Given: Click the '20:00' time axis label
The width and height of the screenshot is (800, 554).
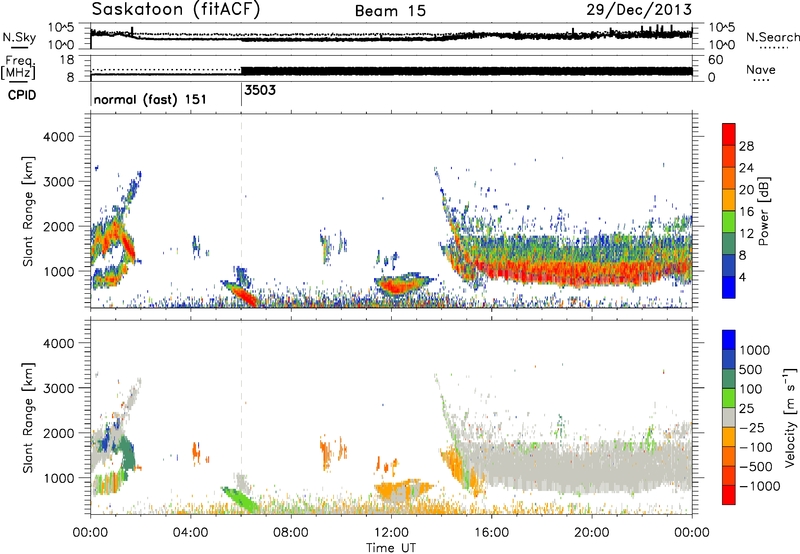Looking at the screenshot, I should tap(592, 533).
